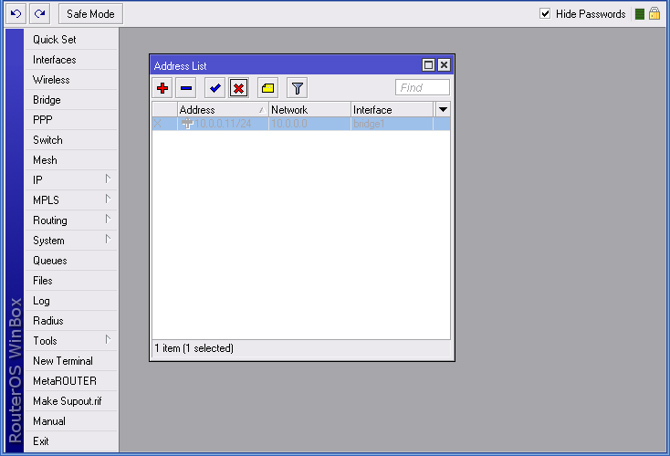Expand the IP submenu
Image resolution: width=670 pixels, height=456 pixels.
coord(70,180)
